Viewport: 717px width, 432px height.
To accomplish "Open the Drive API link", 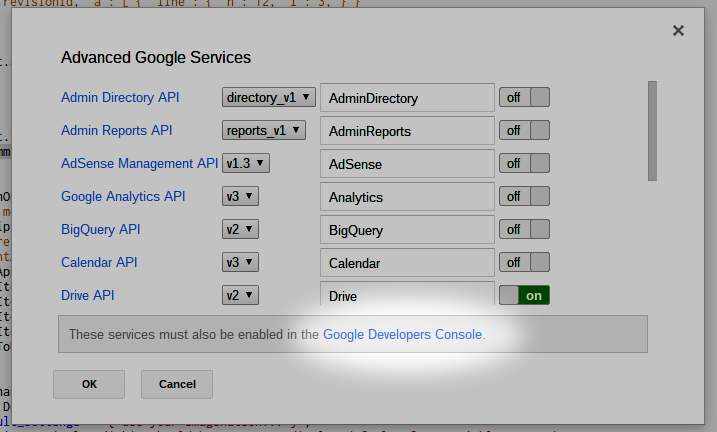I will [x=88, y=295].
